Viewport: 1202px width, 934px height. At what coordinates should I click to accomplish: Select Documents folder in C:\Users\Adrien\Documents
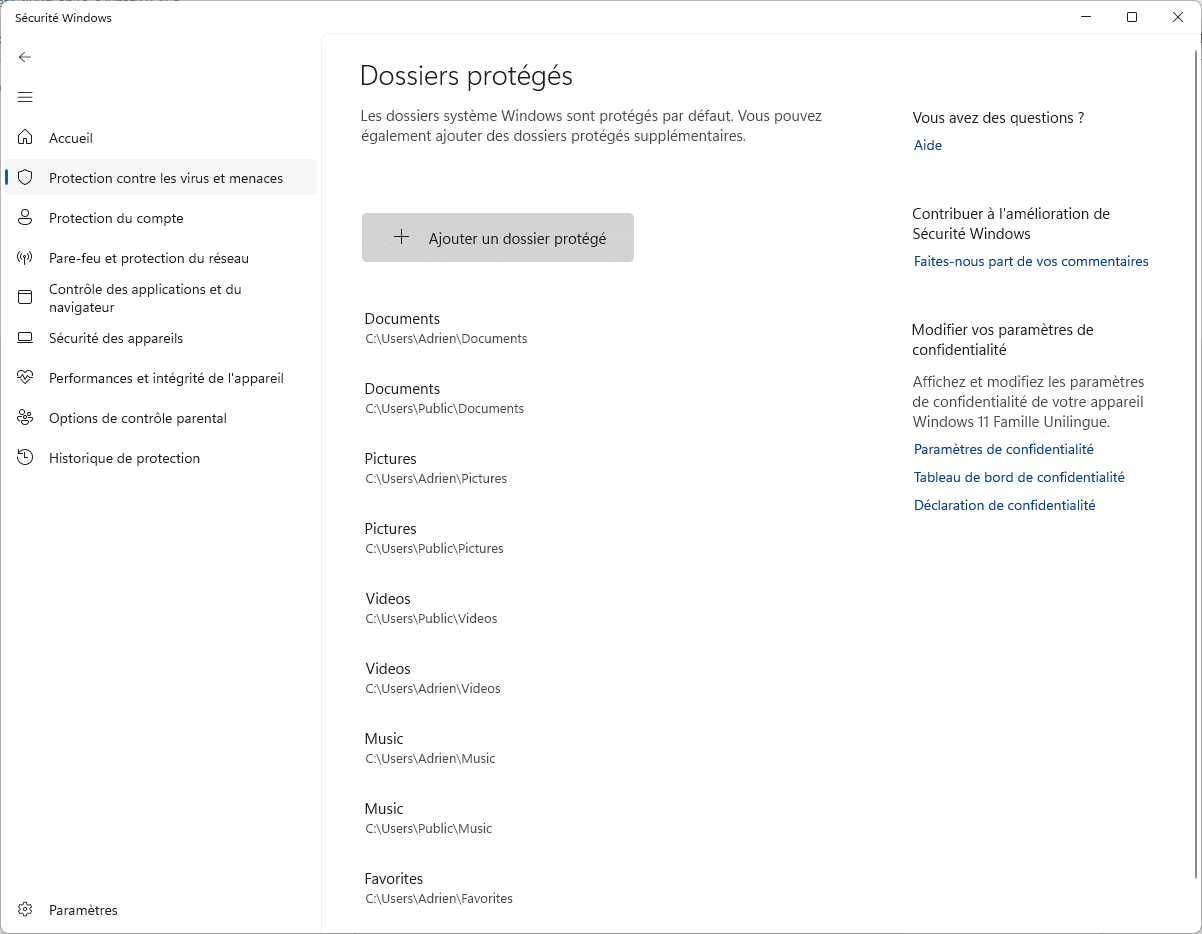(446, 328)
